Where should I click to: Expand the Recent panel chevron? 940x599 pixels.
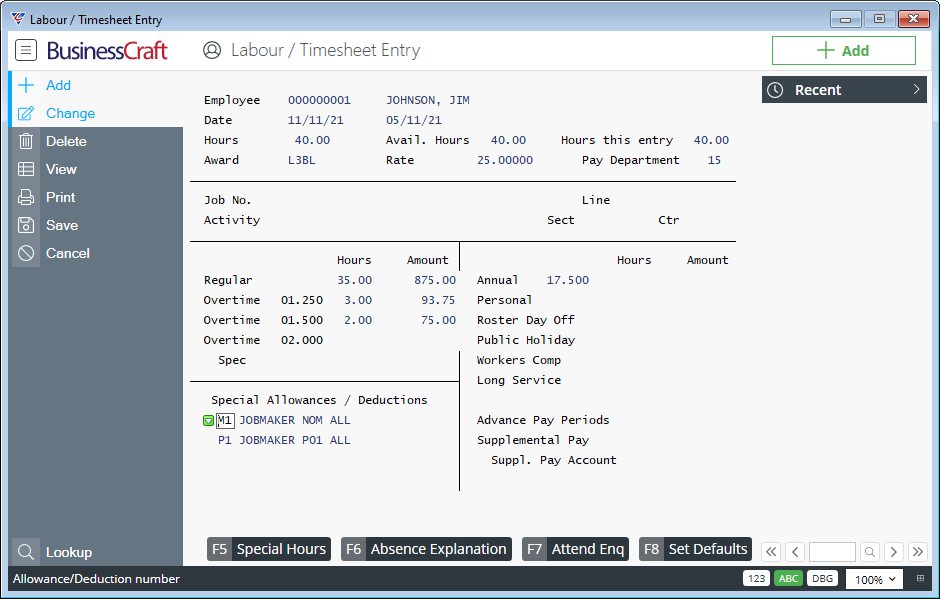pyautogui.click(x=916, y=89)
